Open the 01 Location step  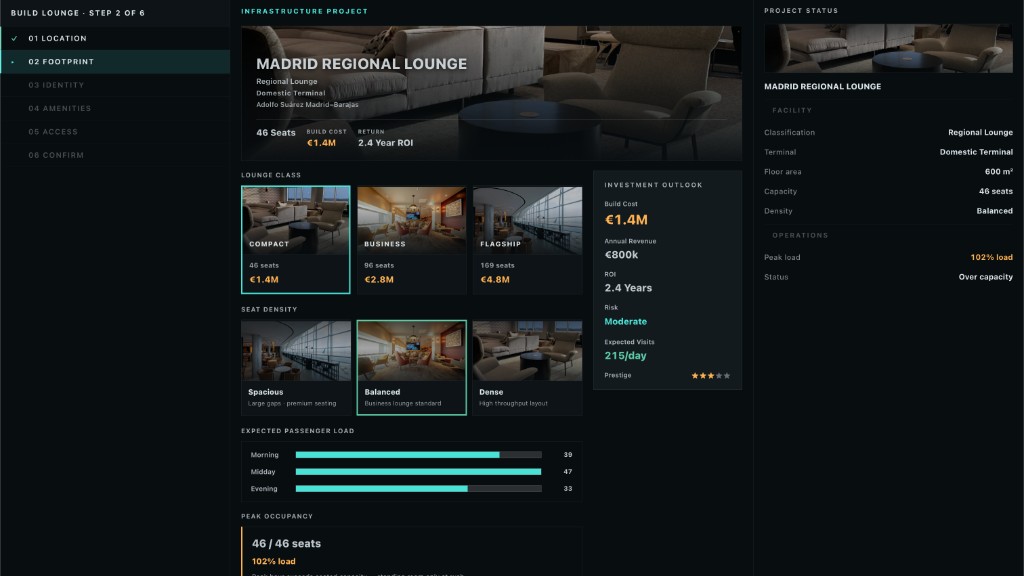tap(115, 39)
